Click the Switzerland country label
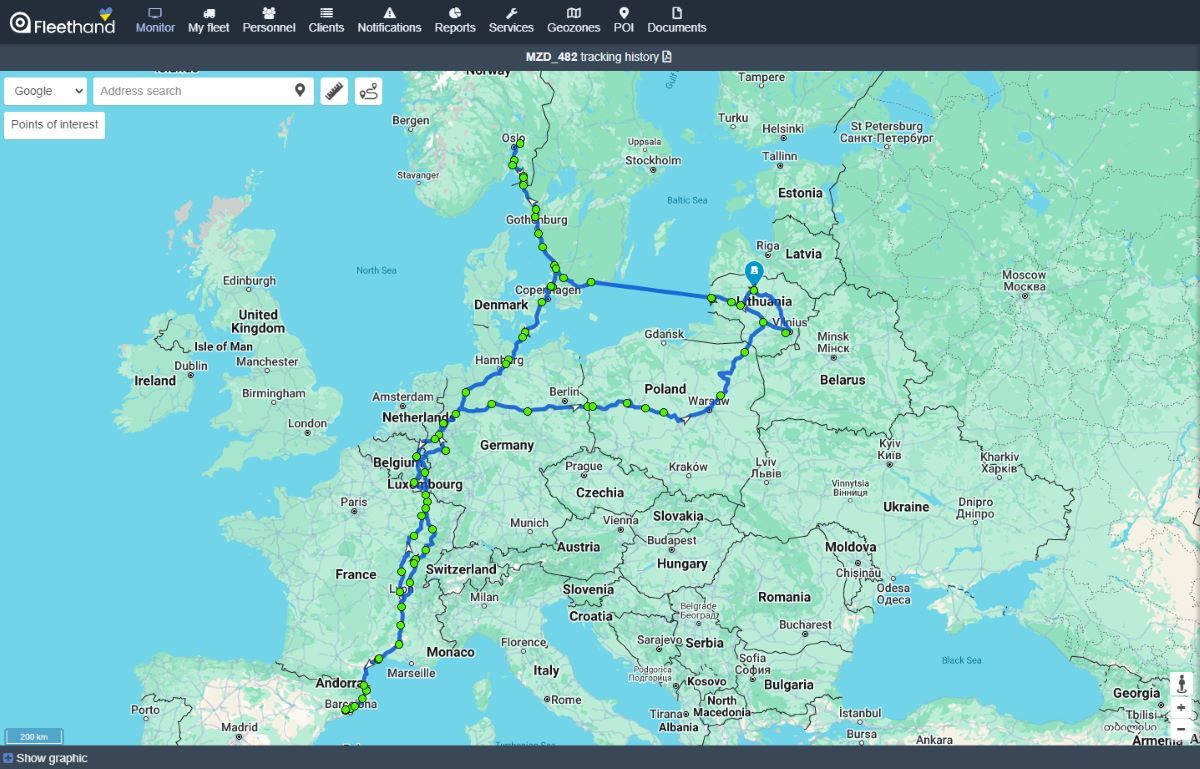 click(461, 569)
